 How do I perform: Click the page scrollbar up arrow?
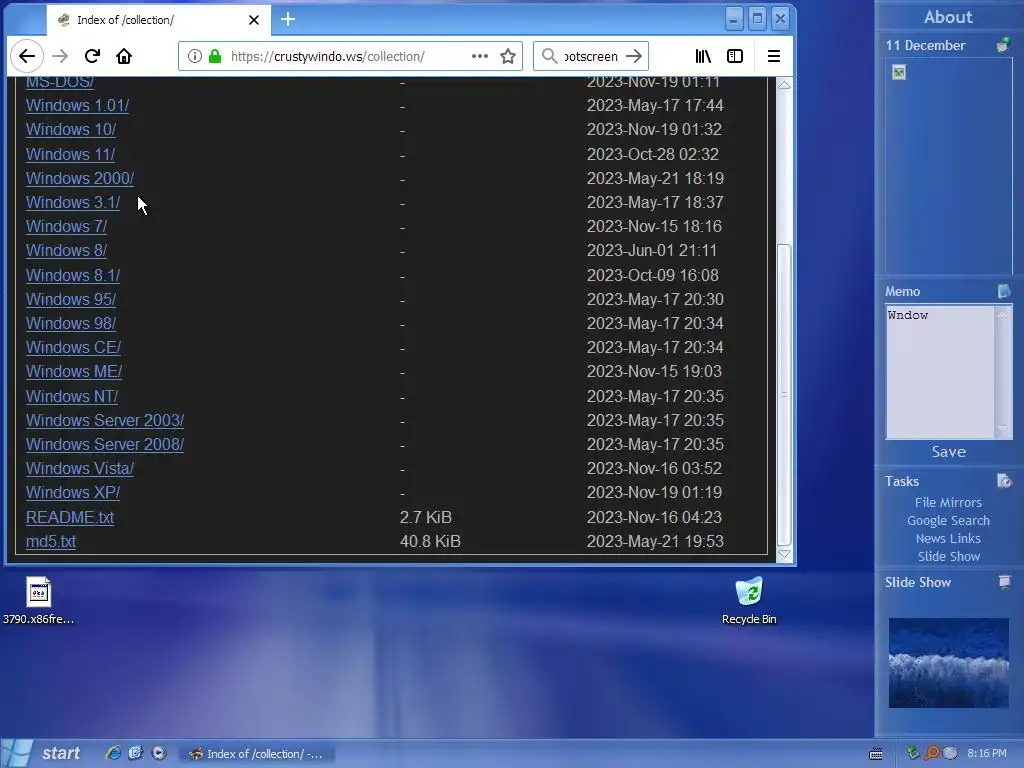point(784,85)
